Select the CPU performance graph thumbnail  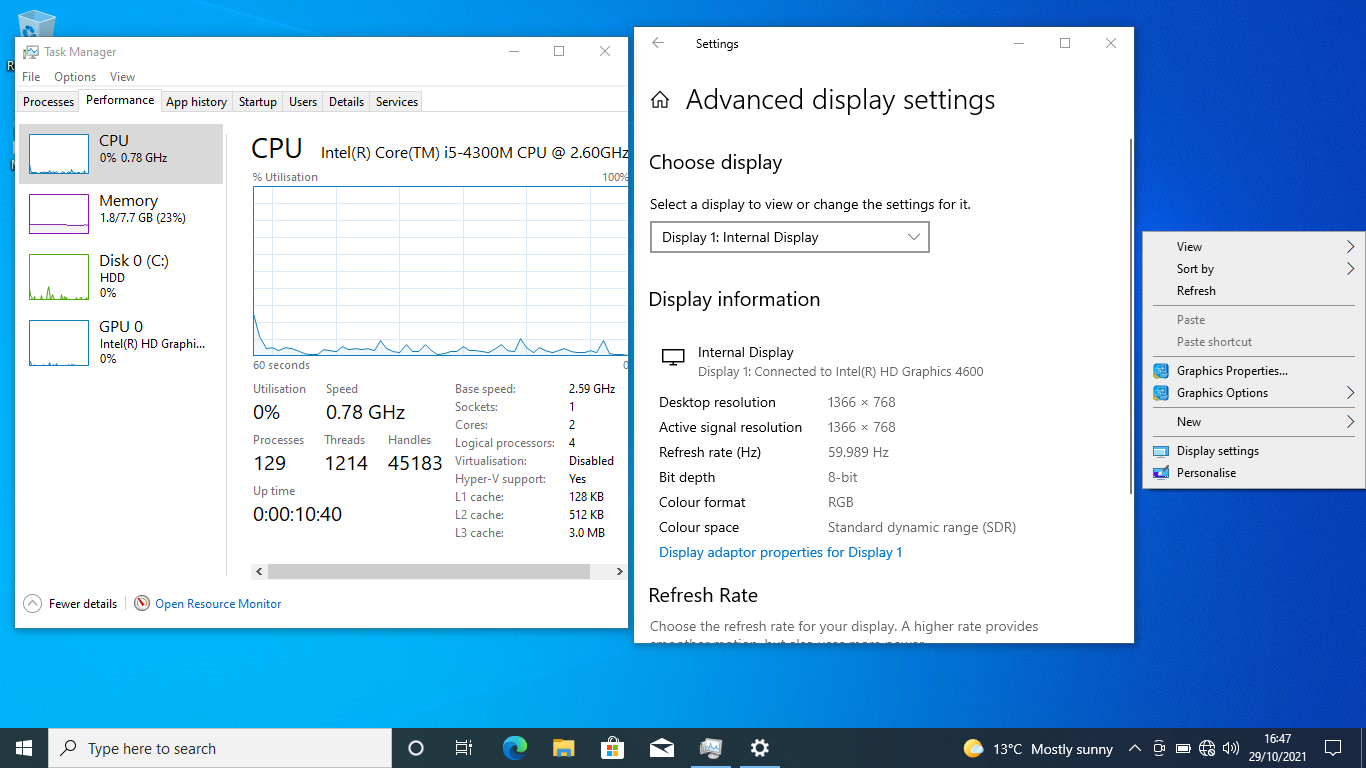pos(59,154)
